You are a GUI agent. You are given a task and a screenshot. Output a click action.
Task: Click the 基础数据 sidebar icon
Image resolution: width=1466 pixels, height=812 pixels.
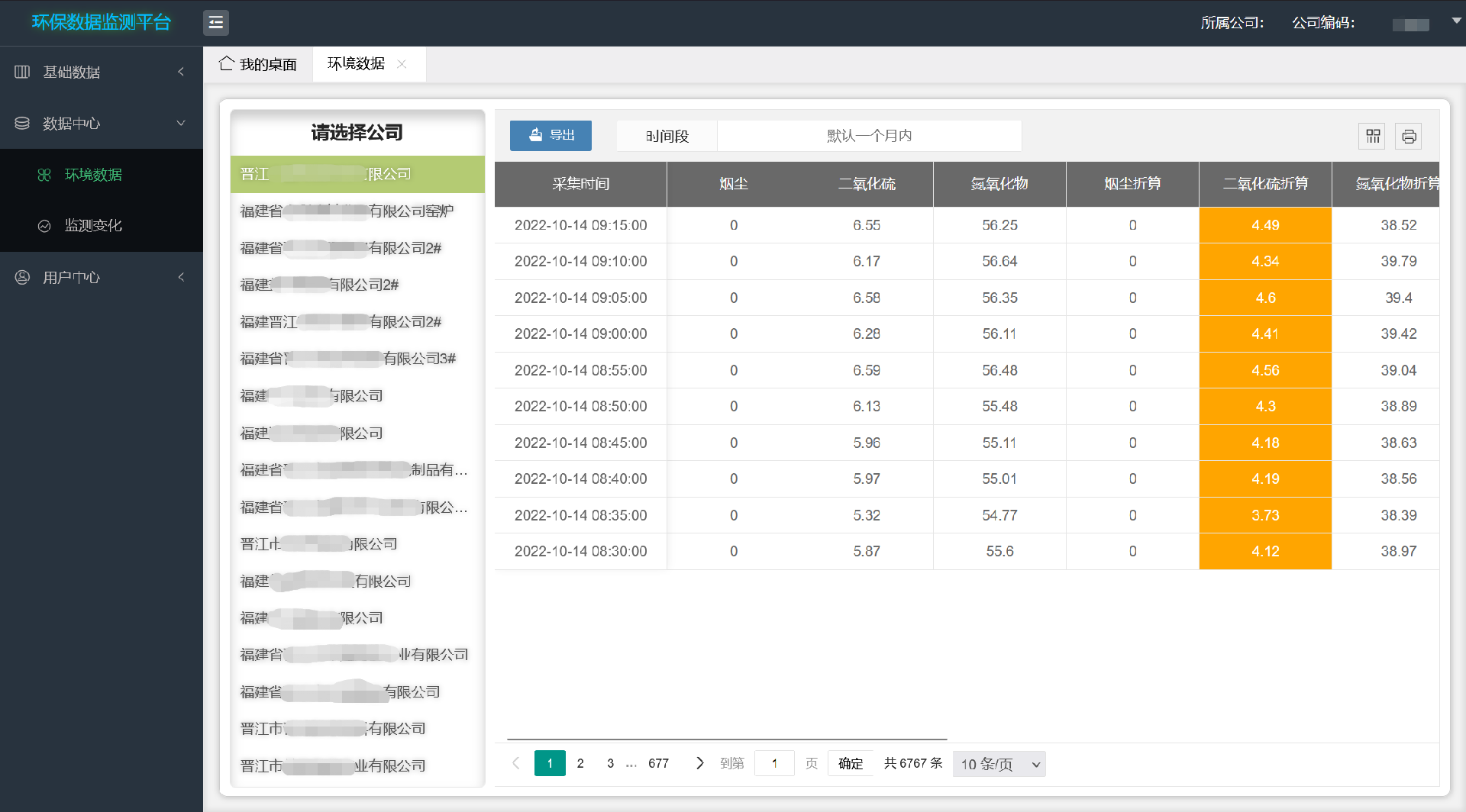click(x=22, y=72)
